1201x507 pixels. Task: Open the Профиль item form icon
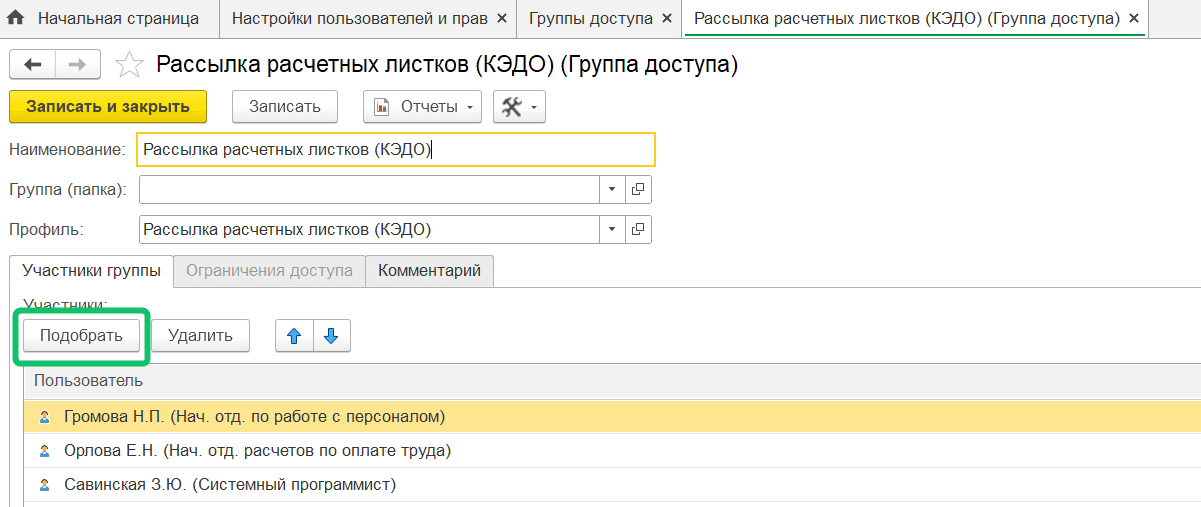tap(638, 229)
